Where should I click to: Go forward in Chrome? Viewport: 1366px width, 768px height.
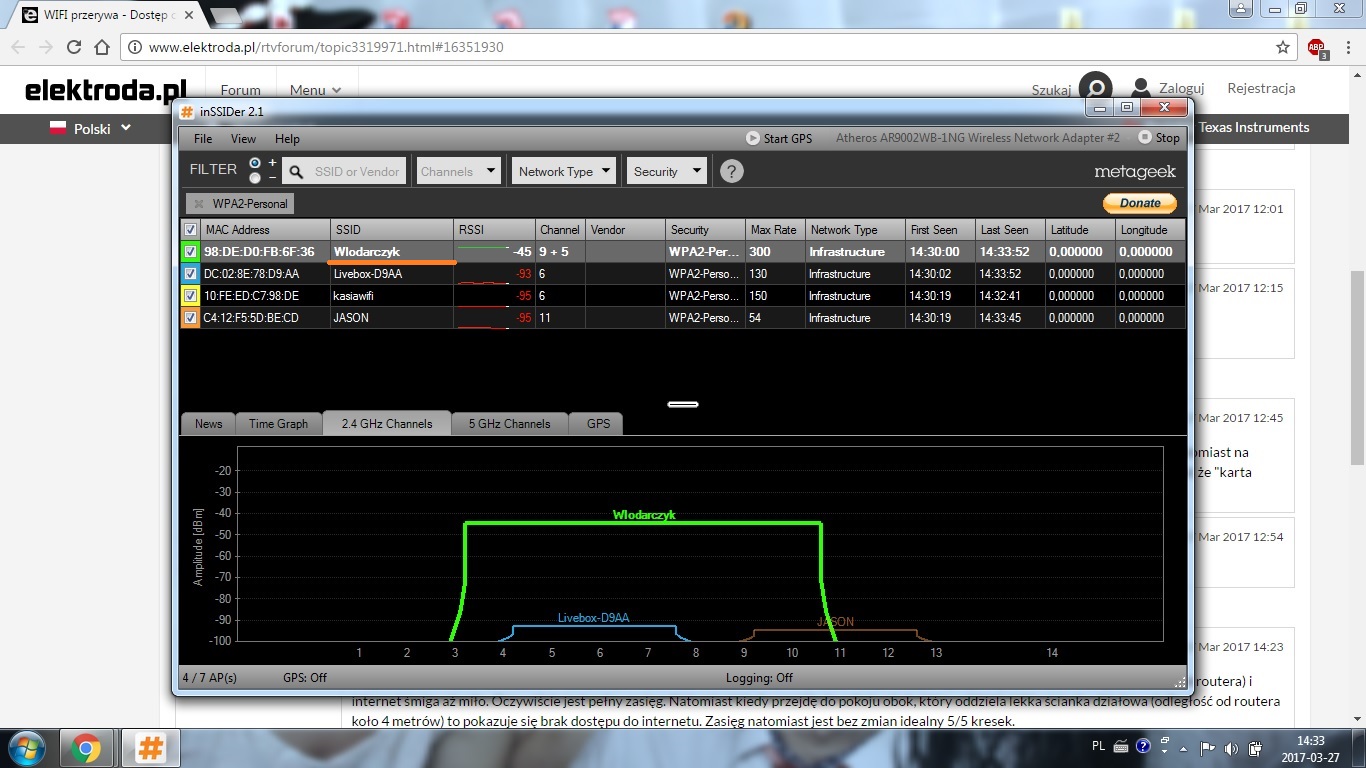click(46, 47)
